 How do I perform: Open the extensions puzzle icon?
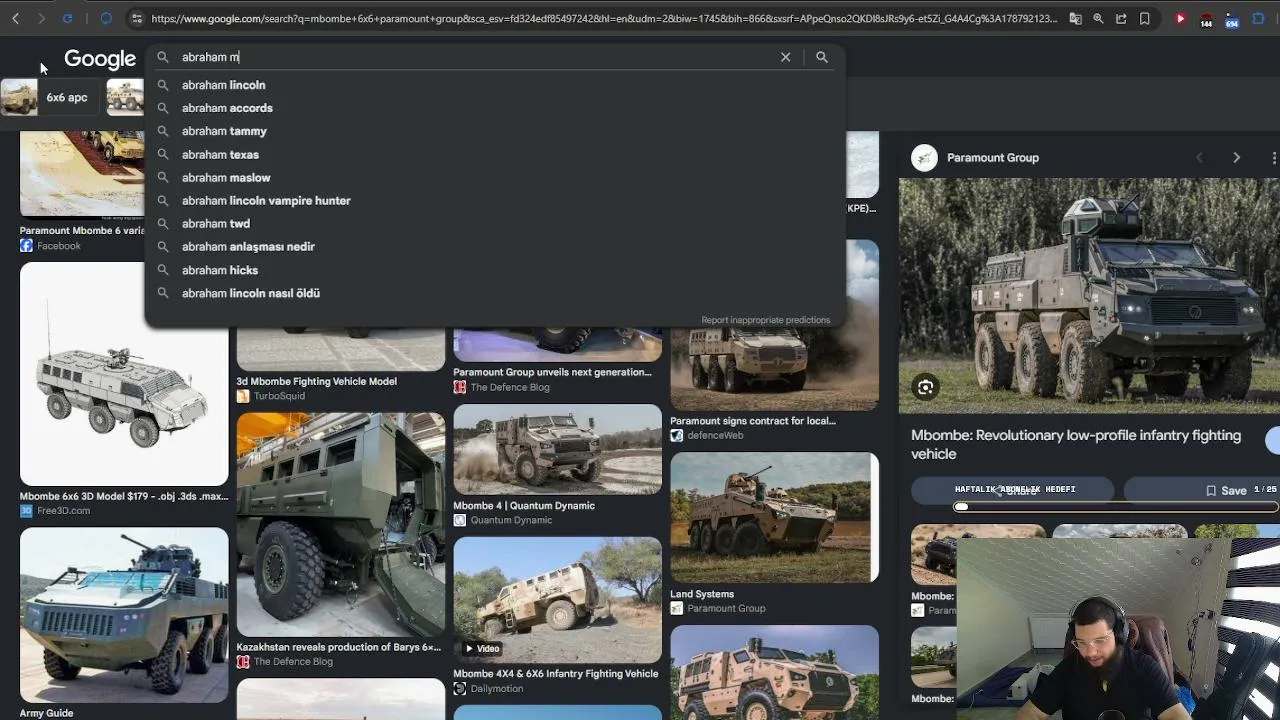point(1258,18)
